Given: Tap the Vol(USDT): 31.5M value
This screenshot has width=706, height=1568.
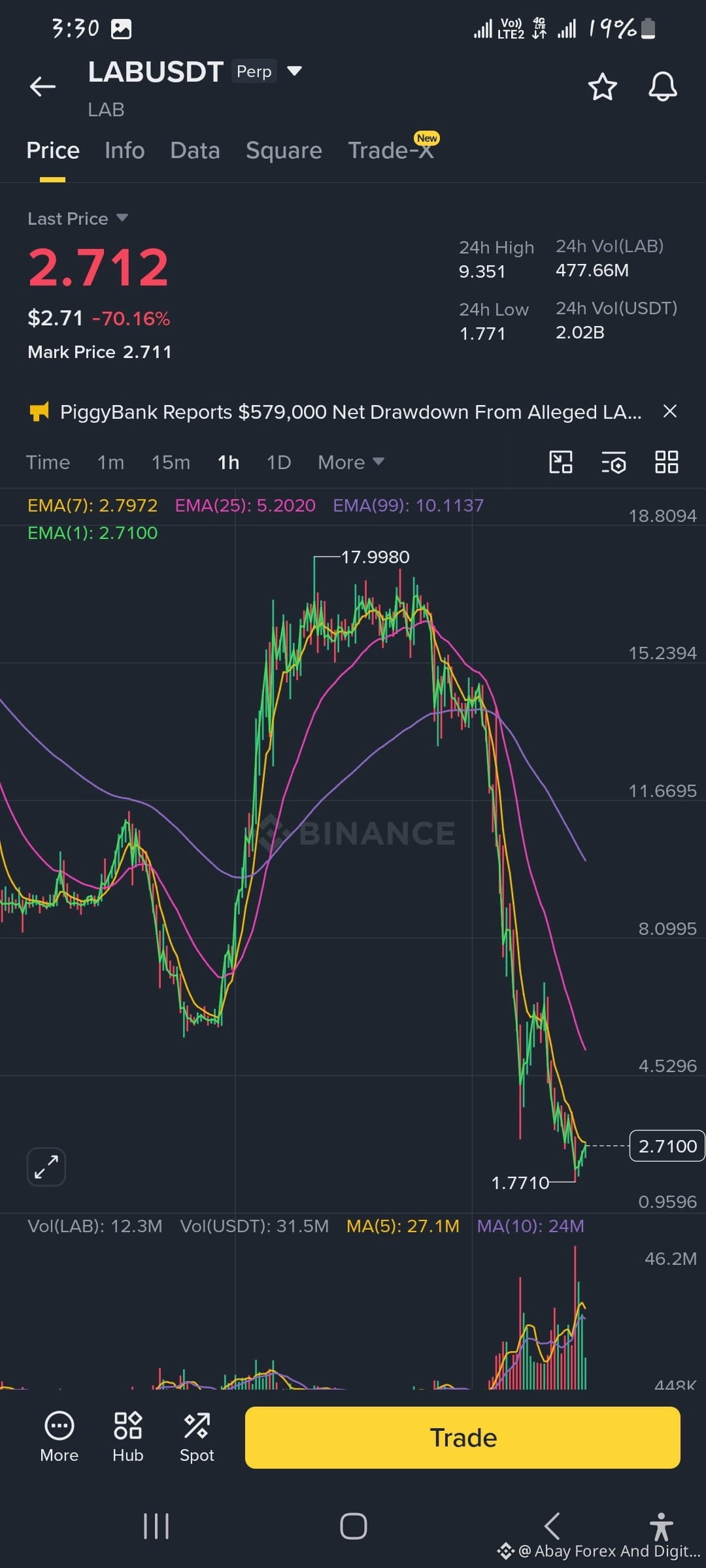Looking at the screenshot, I should point(254,1226).
